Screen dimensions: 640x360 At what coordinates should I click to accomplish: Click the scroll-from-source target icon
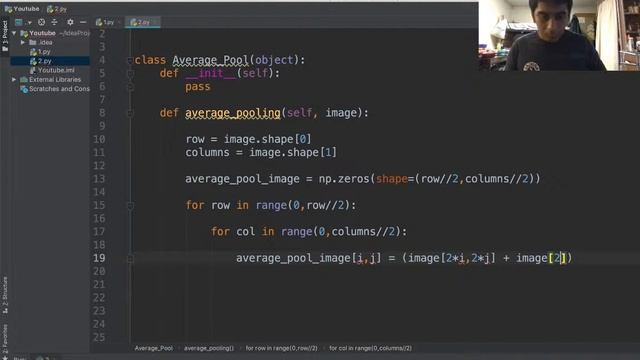click(42, 22)
